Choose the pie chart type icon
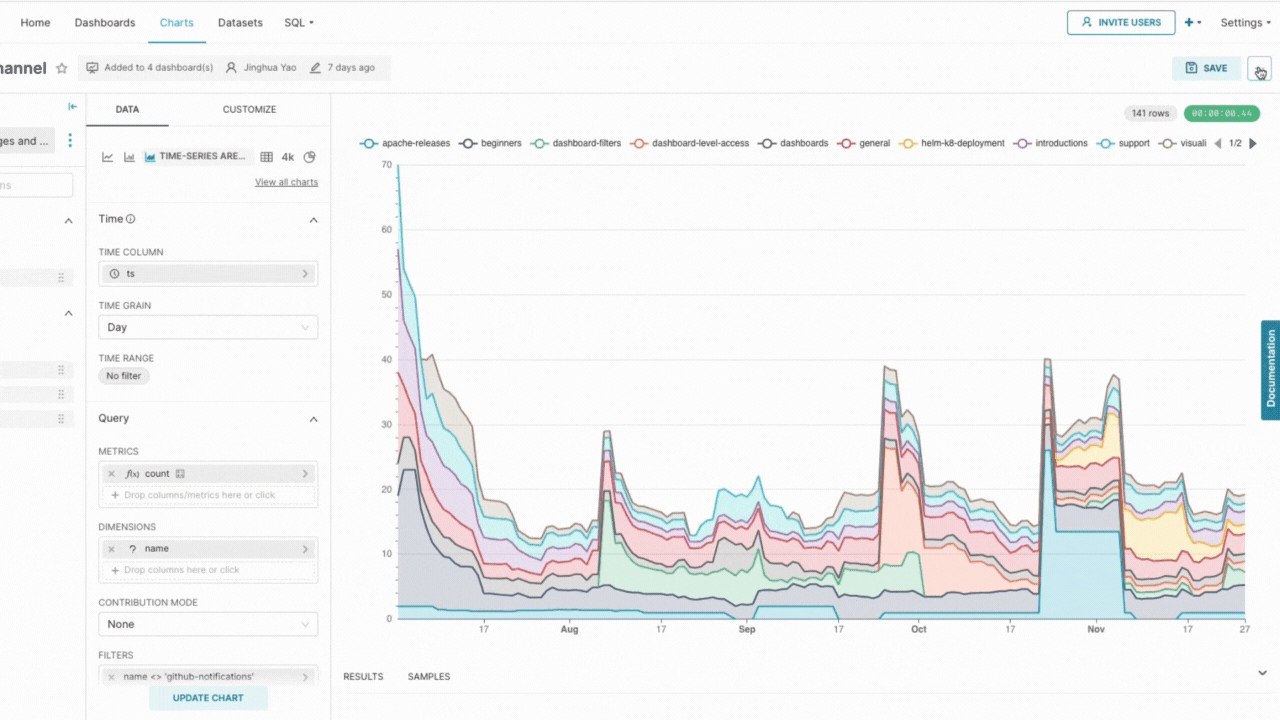1280x720 pixels. (x=309, y=157)
